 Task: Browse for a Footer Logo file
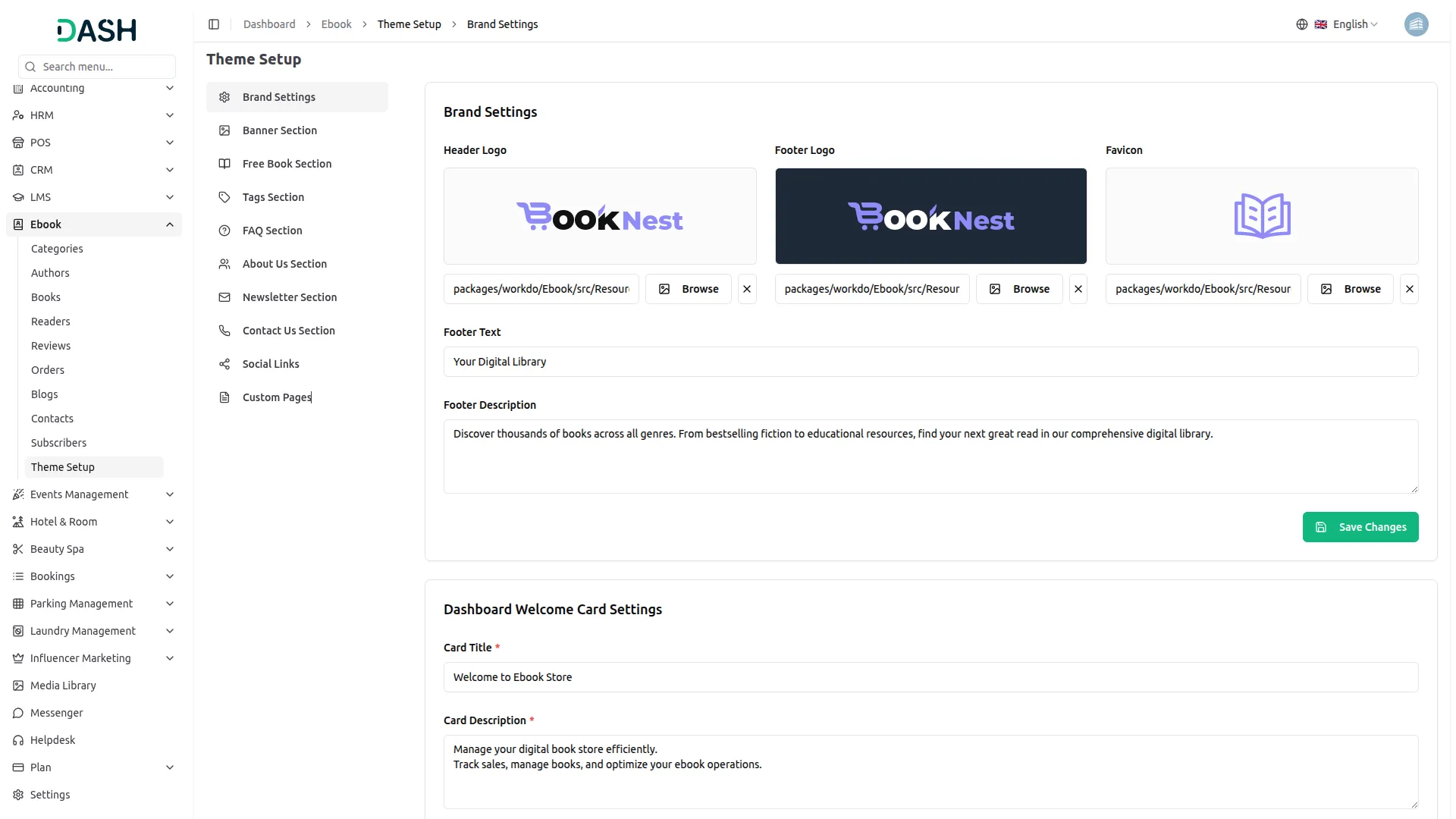click(1019, 289)
